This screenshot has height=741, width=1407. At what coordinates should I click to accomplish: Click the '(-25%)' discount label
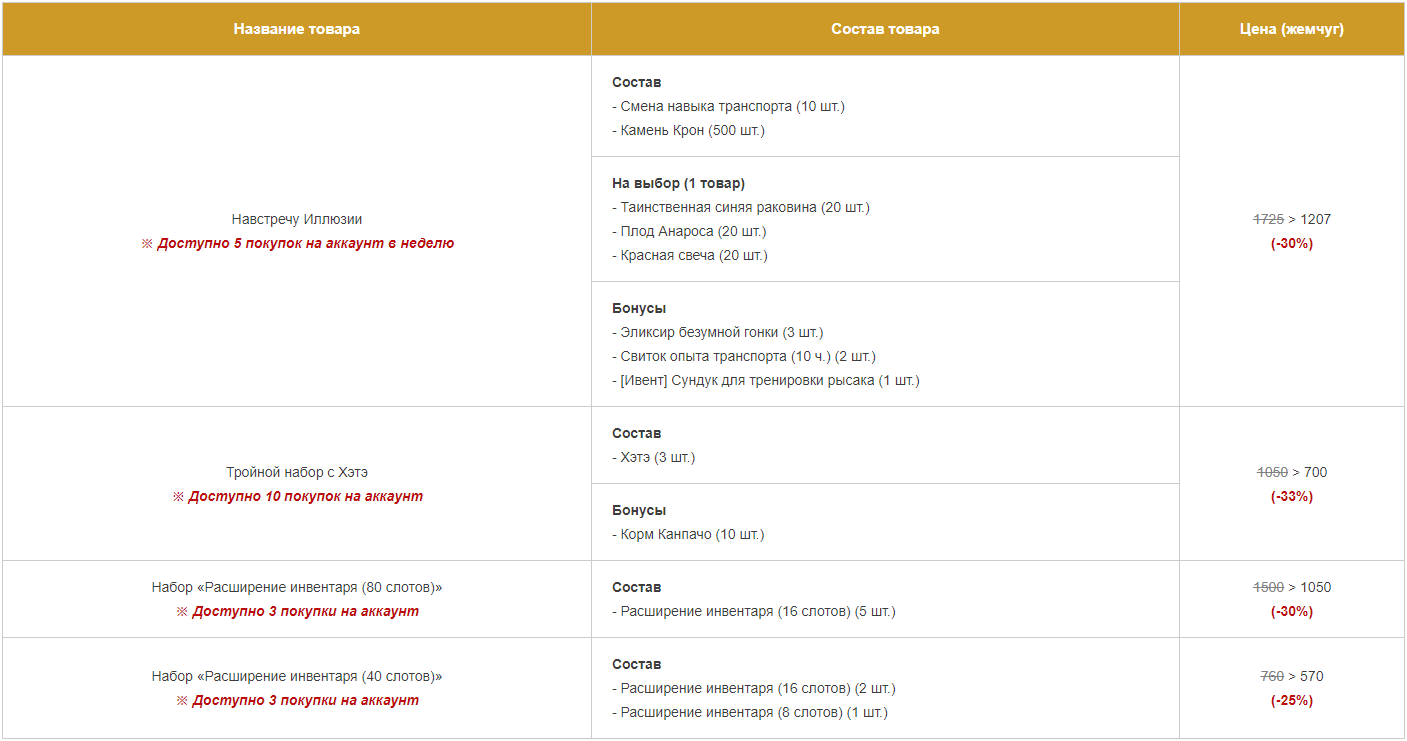point(1292,700)
